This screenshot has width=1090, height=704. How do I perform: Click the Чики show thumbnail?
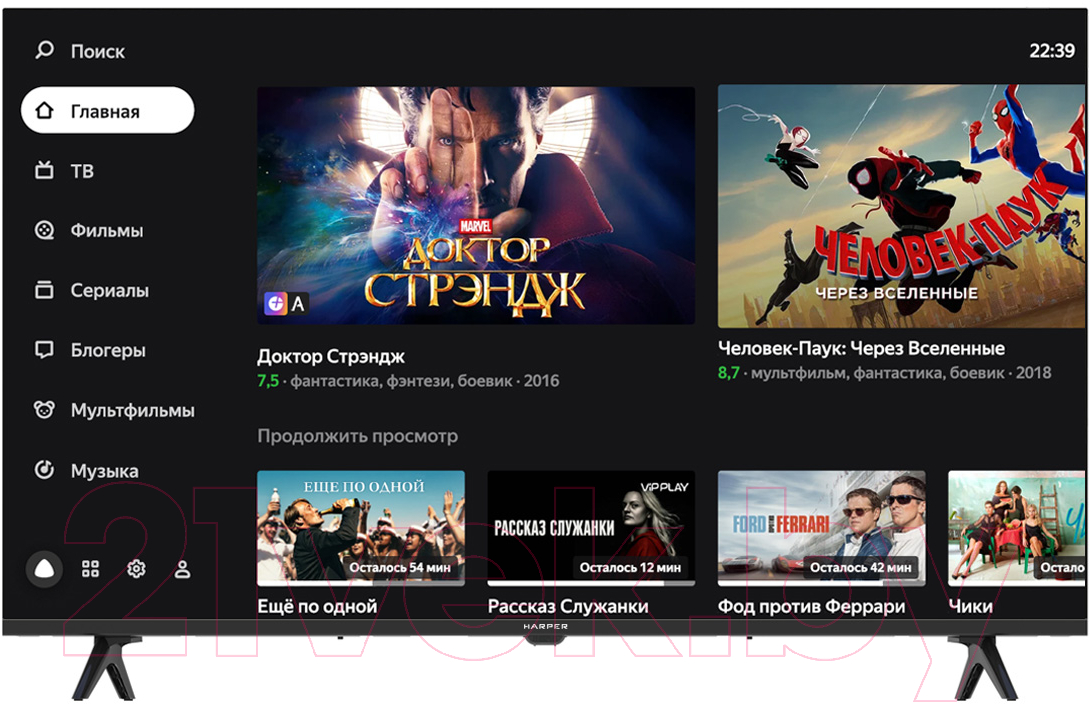click(1016, 528)
